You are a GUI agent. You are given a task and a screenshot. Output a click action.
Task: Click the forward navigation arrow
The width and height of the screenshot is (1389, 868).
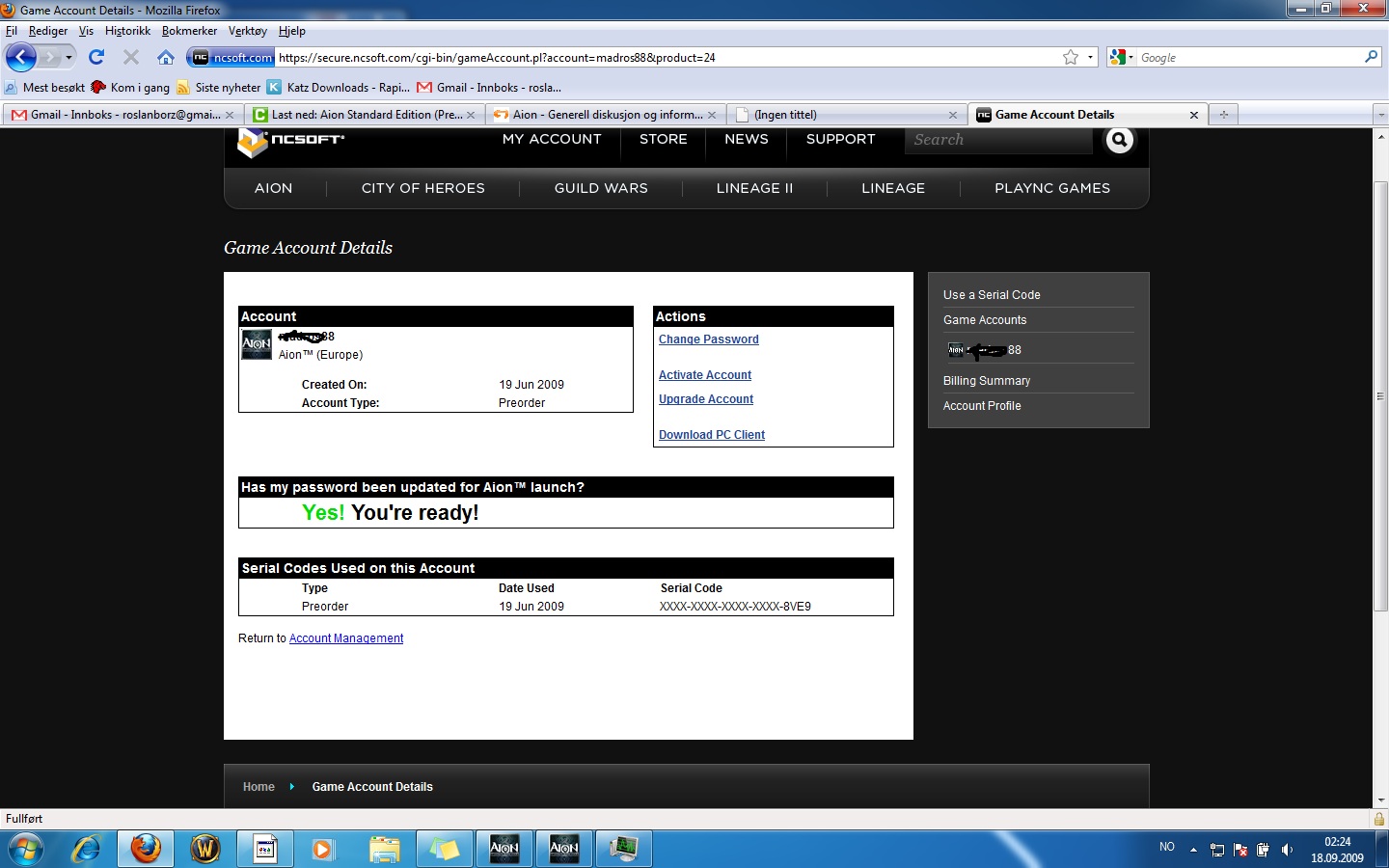tap(48, 57)
